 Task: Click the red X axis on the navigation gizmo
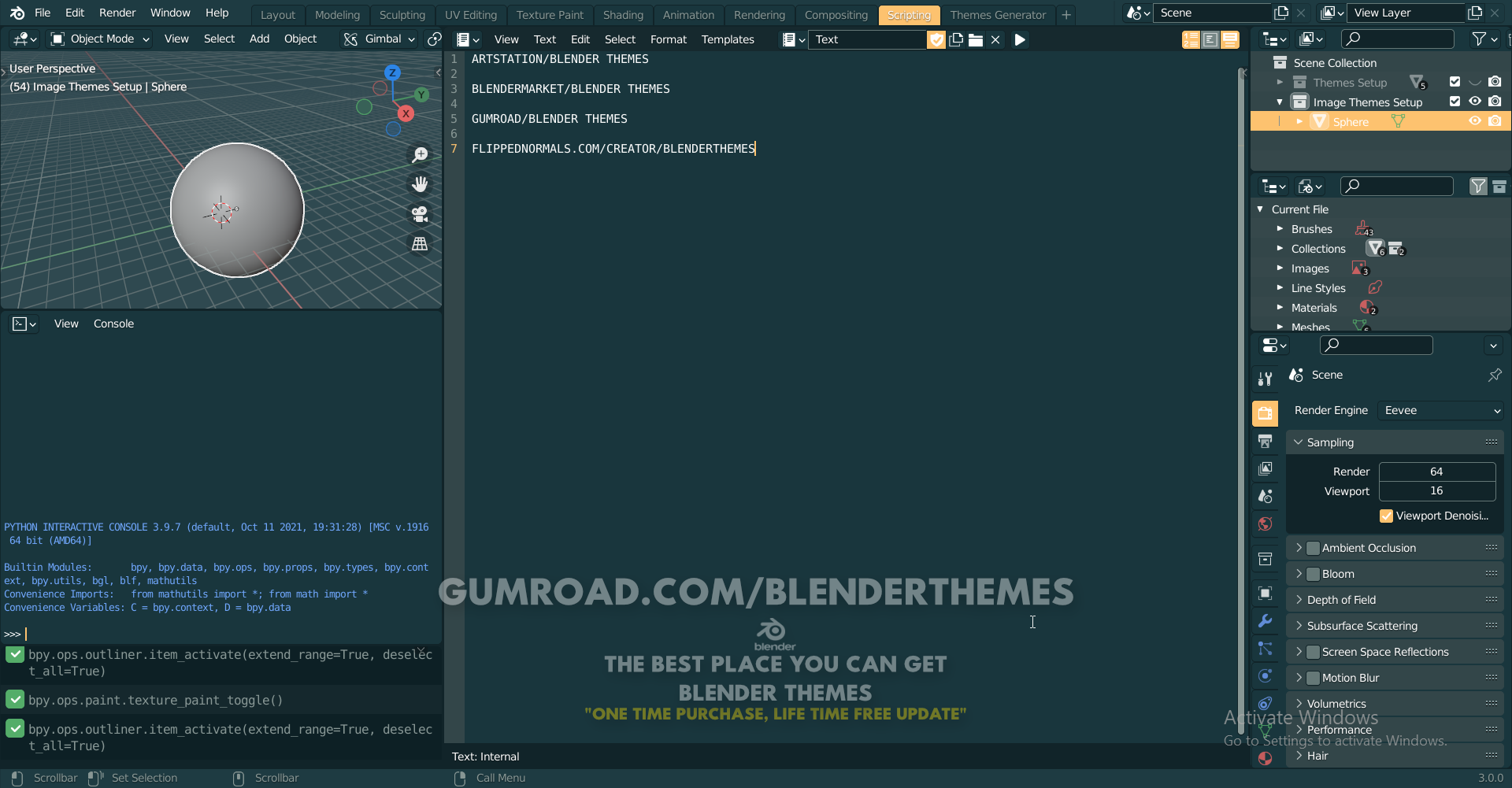pyautogui.click(x=406, y=113)
